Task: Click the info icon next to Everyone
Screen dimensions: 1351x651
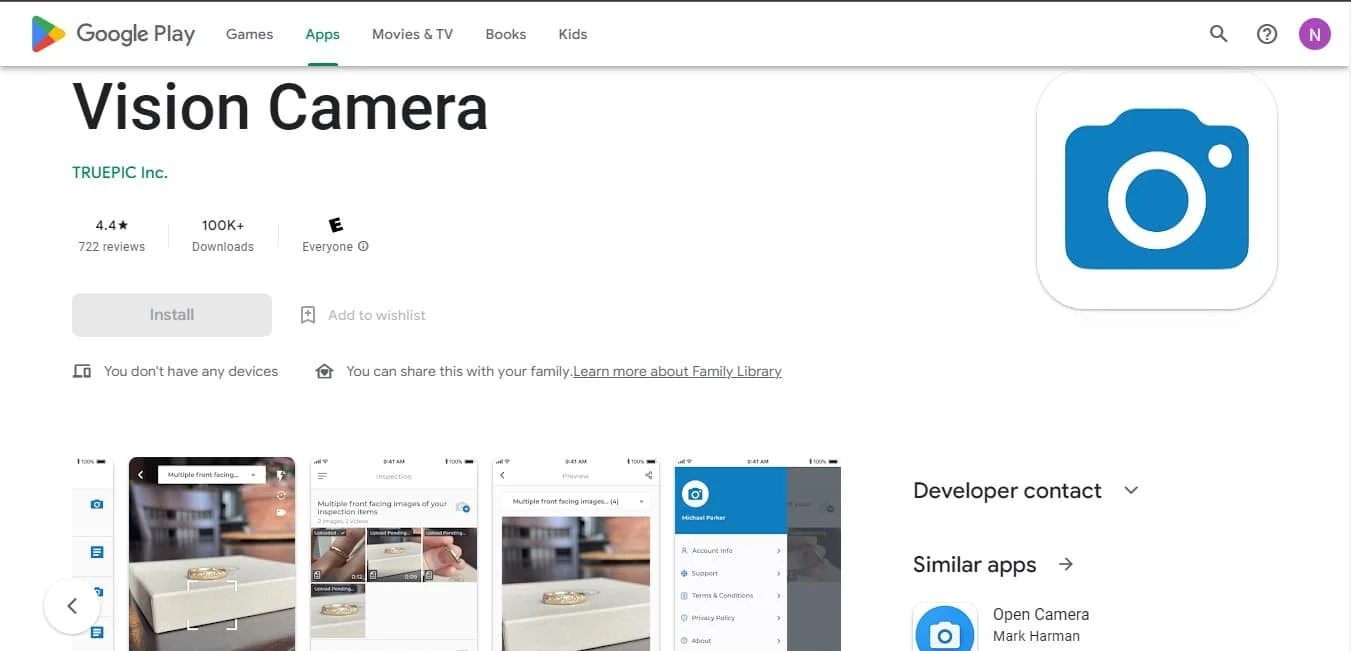Action: 363,246
